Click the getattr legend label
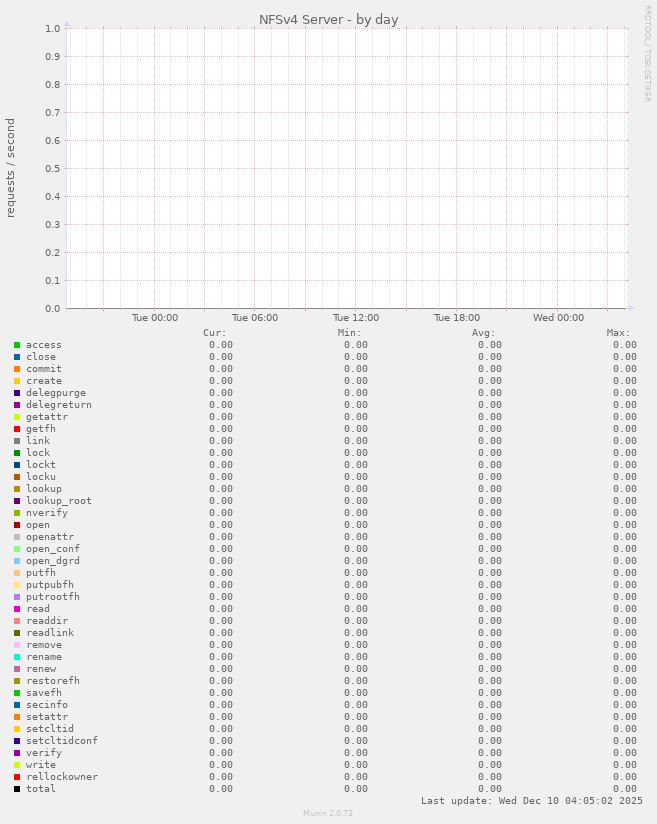The width and height of the screenshot is (657, 824). click(x=47, y=417)
